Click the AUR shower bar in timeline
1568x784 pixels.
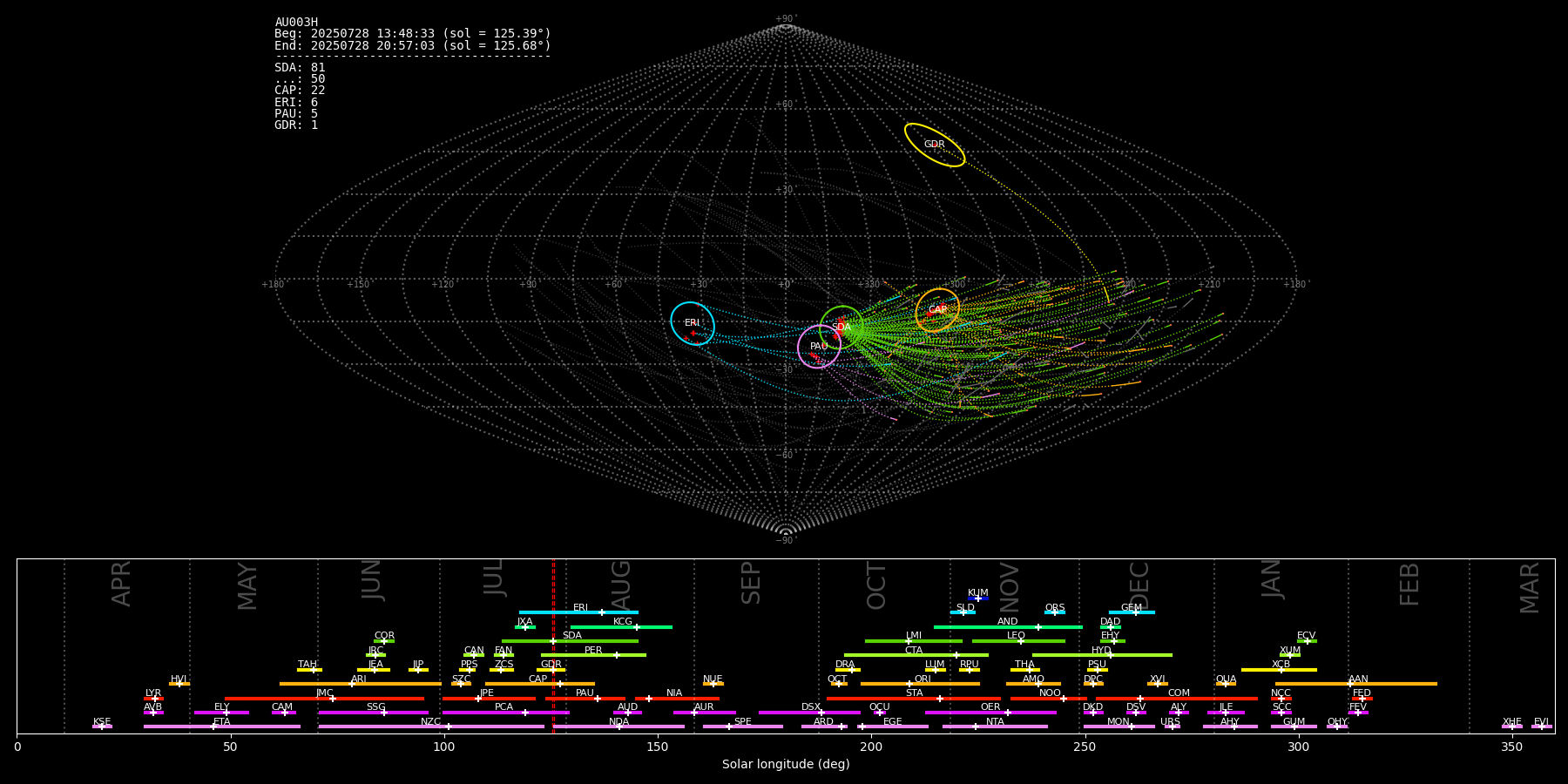click(704, 713)
